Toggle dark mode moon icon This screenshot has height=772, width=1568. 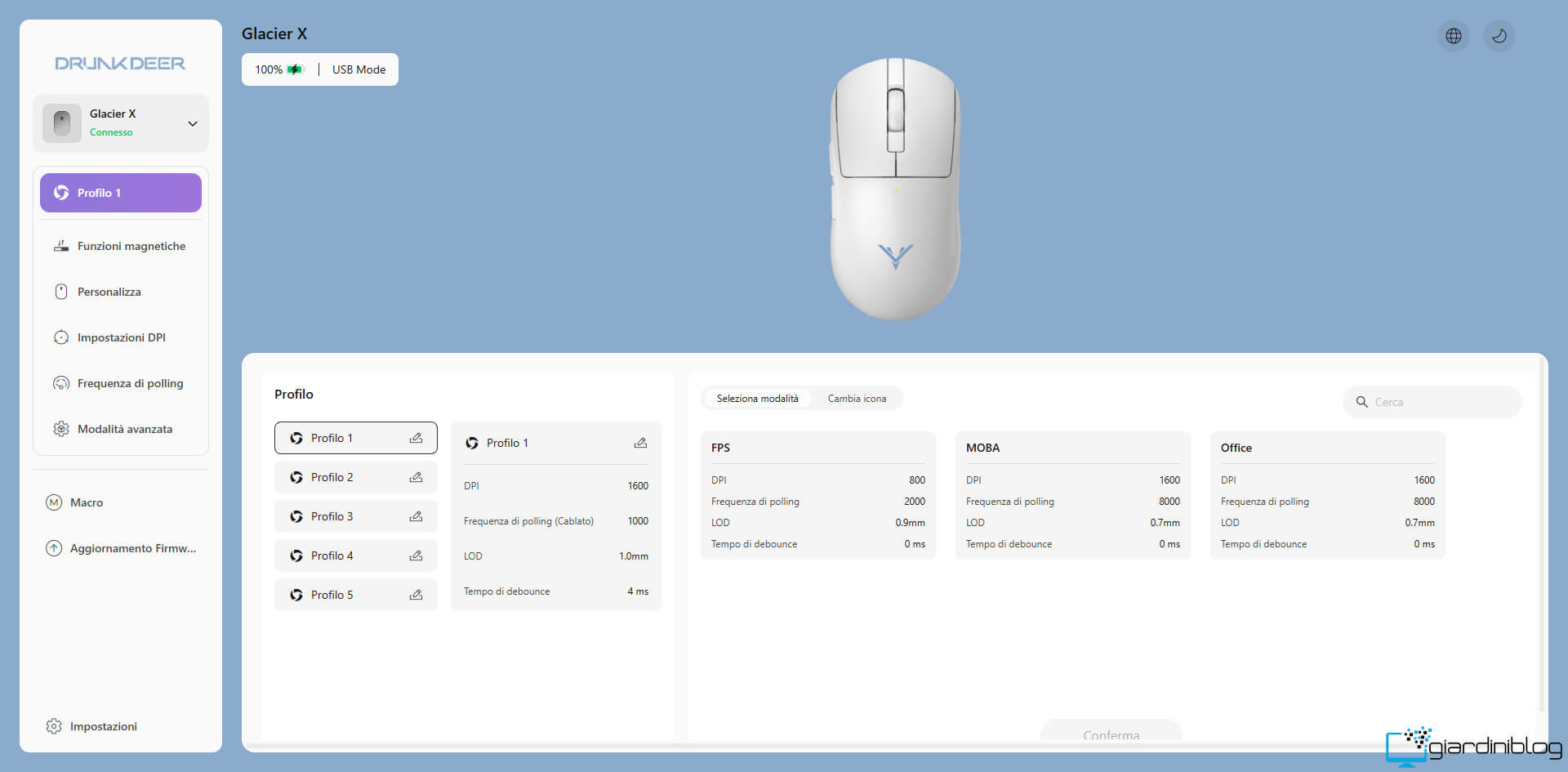[x=1499, y=36]
